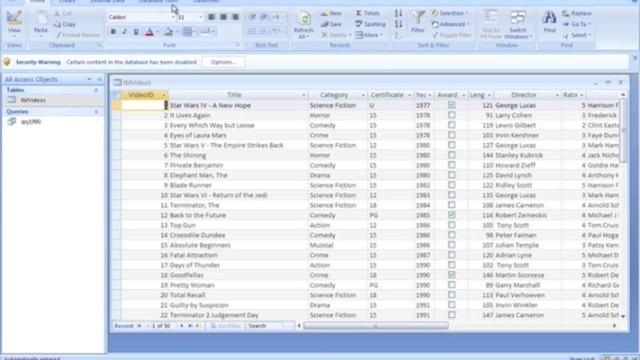The width and height of the screenshot is (640, 360).
Task: Sort descending with Z-A icon
Action: pyautogui.click(x=398, y=24)
